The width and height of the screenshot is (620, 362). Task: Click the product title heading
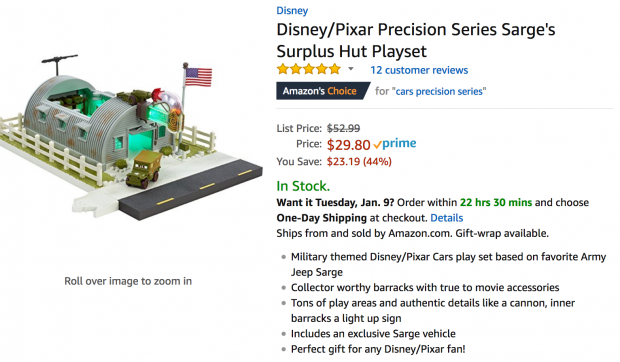tap(416, 40)
